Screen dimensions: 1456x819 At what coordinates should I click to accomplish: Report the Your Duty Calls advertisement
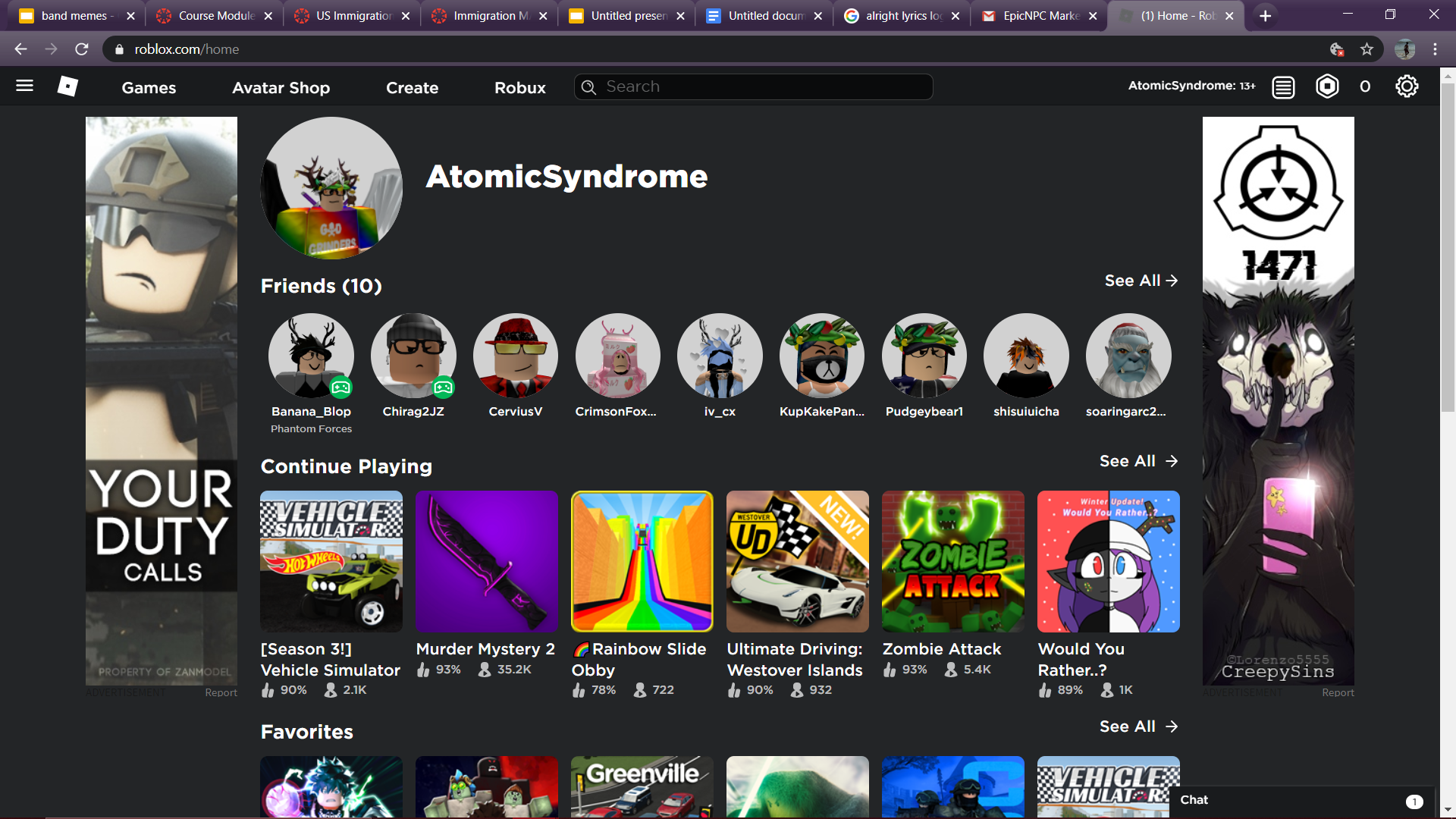(221, 692)
